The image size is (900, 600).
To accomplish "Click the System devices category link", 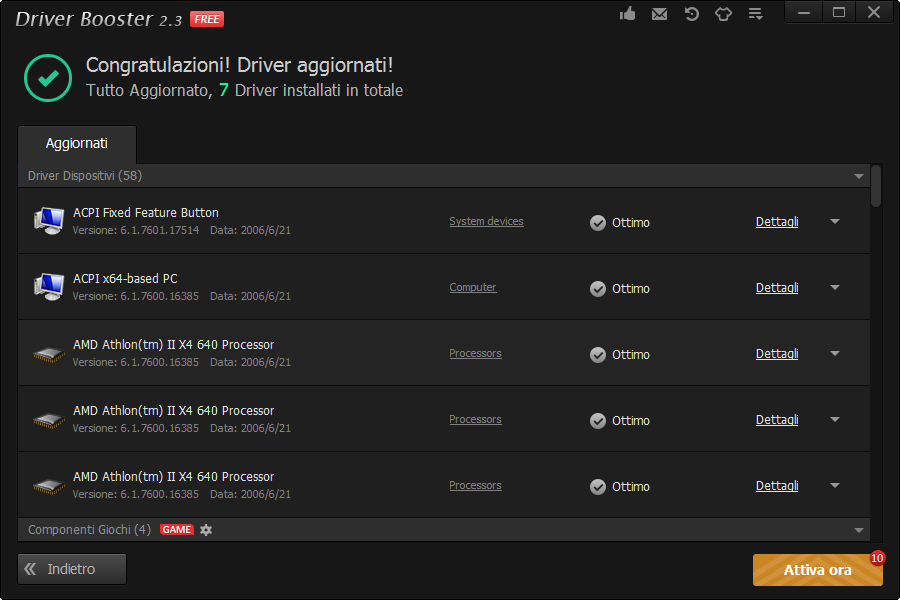I will (486, 221).
